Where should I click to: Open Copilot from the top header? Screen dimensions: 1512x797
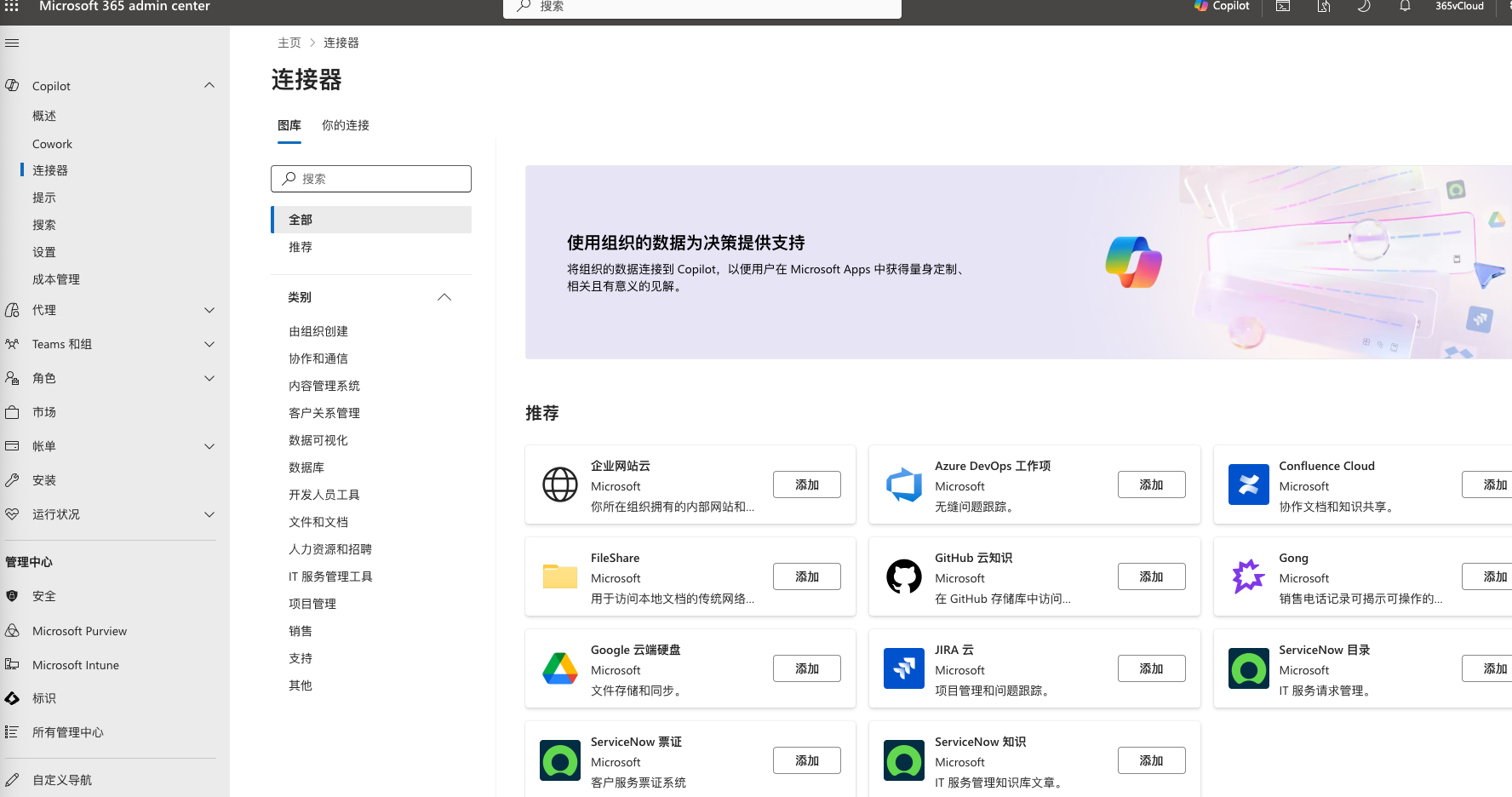pos(1222,6)
